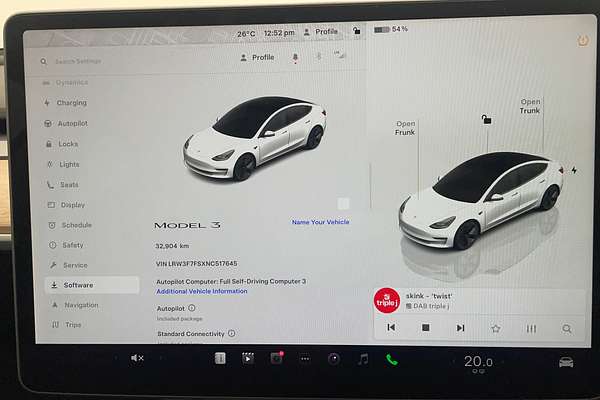Open media search magnifier icon
Screen dimensions: 600x400
[x=567, y=329]
